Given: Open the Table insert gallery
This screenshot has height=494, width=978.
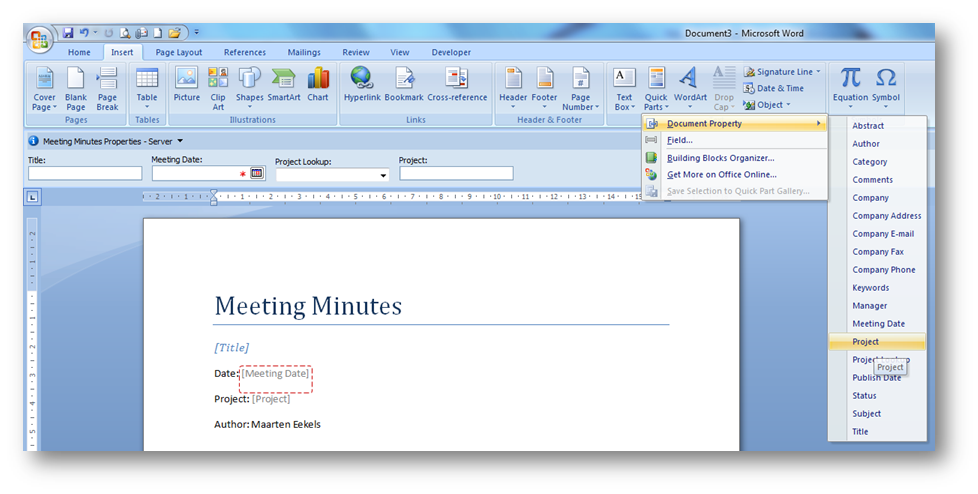Looking at the screenshot, I should [x=147, y=89].
